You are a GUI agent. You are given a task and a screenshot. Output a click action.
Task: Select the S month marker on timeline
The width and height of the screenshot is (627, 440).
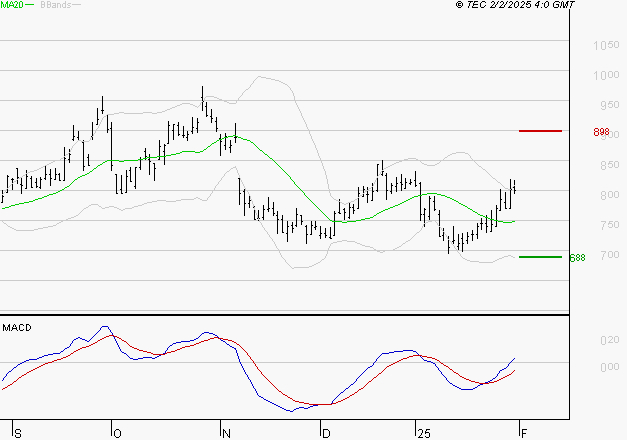pyautogui.click(x=18, y=433)
